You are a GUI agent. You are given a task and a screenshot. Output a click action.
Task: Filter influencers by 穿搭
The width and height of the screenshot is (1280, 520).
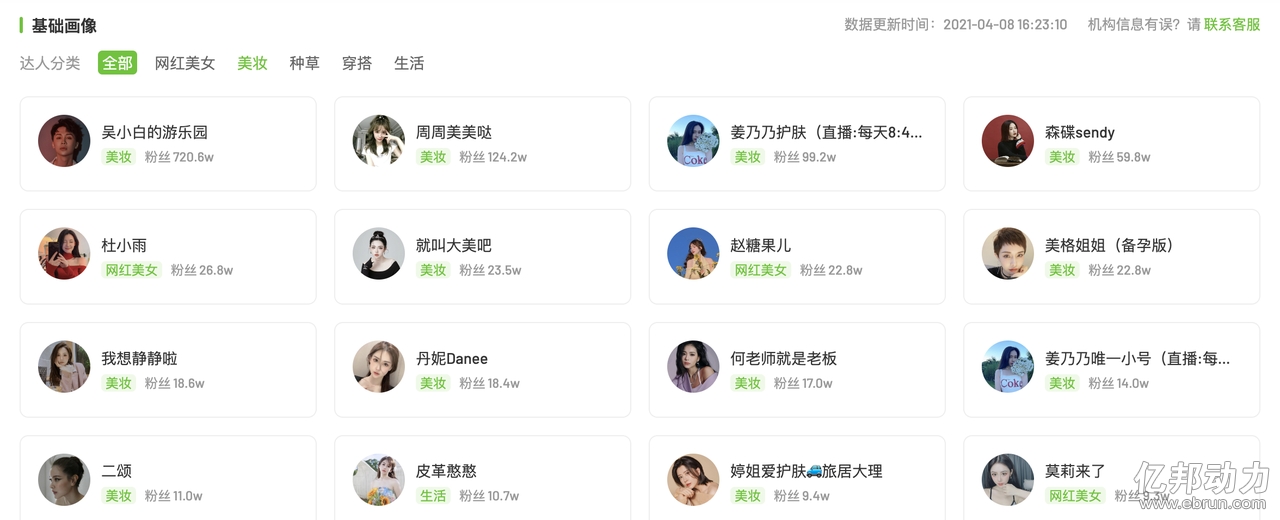coord(357,63)
